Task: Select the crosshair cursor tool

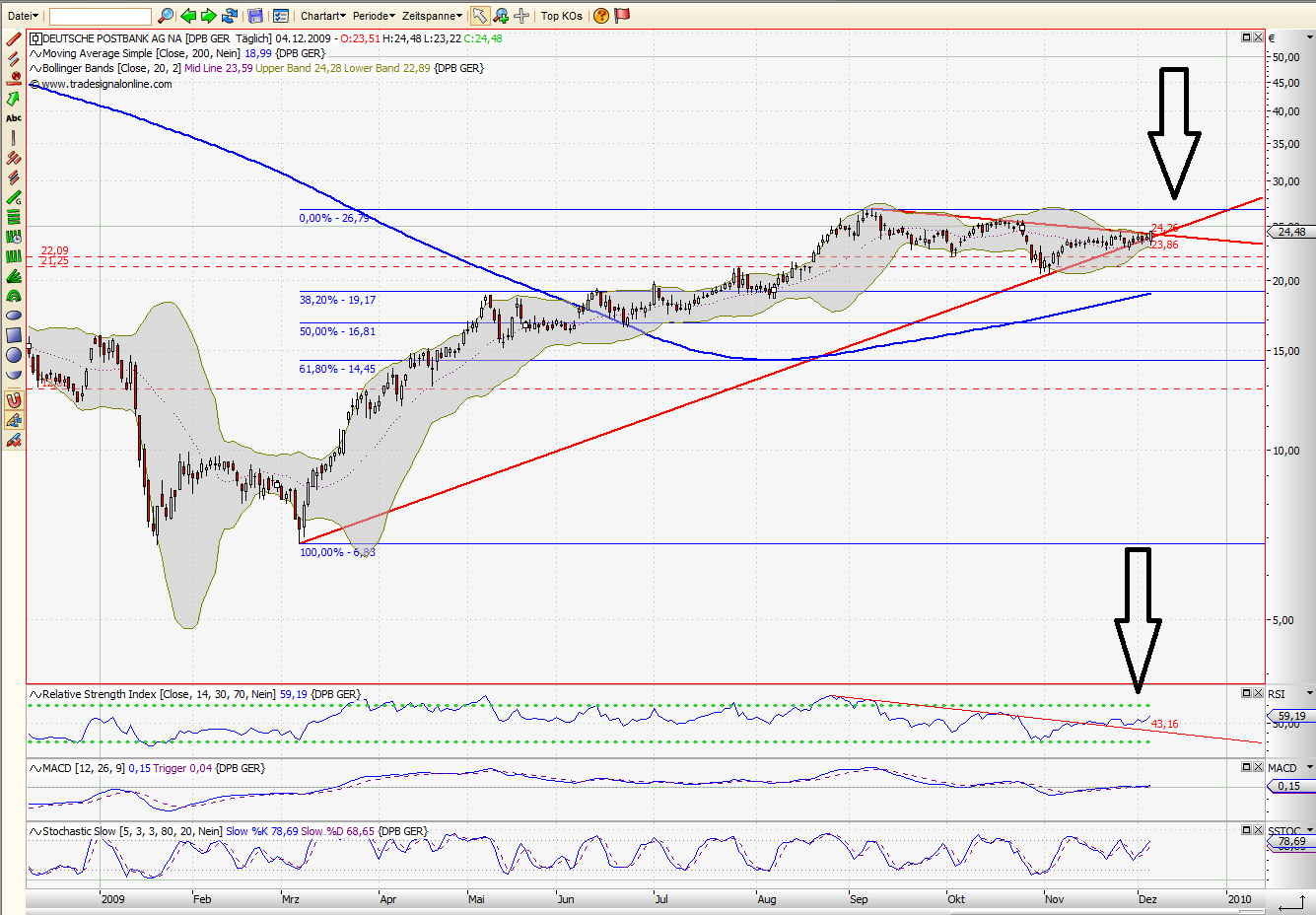Action: [x=520, y=16]
